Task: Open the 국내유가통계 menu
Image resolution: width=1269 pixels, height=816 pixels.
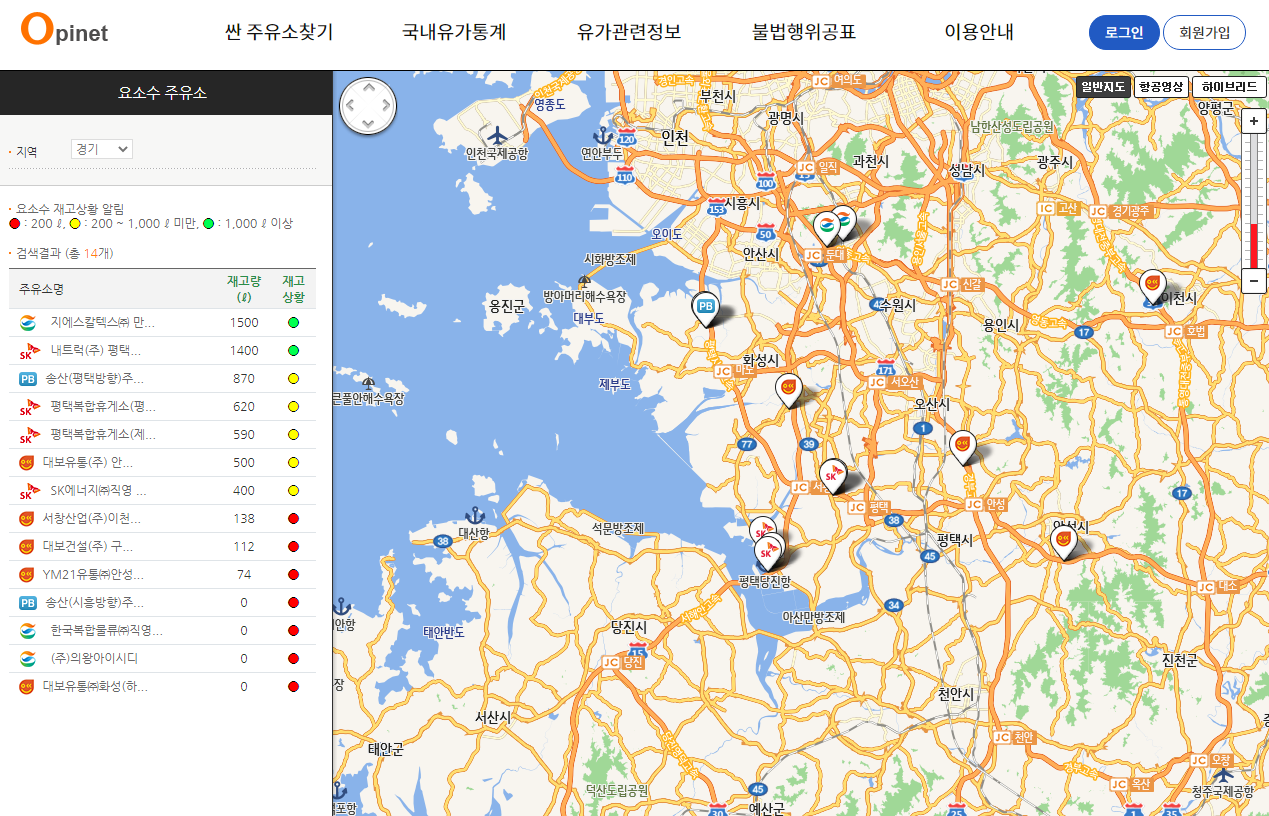Action: tap(454, 32)
